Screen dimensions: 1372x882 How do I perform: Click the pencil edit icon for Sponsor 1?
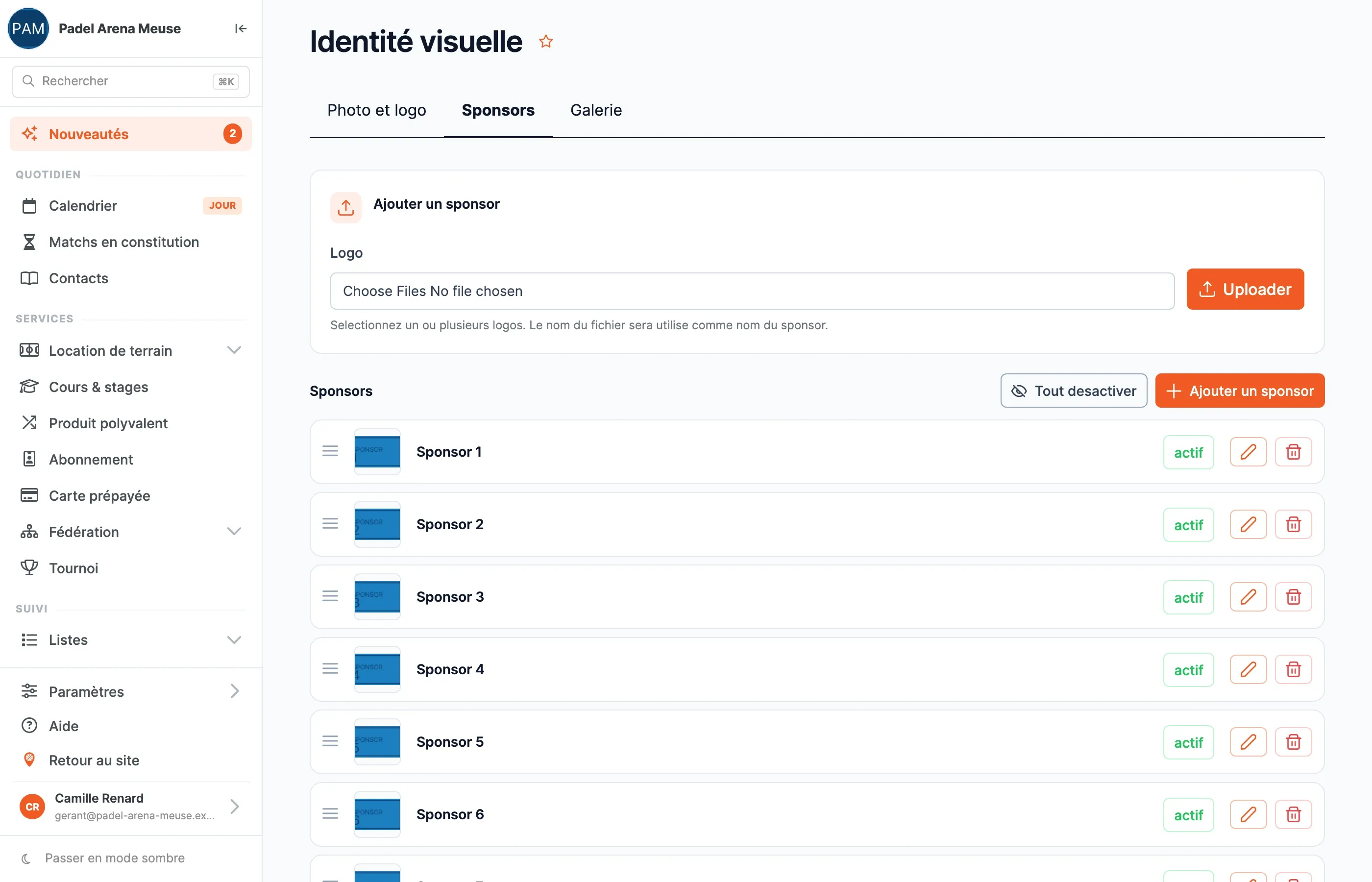coord(1248,452)
